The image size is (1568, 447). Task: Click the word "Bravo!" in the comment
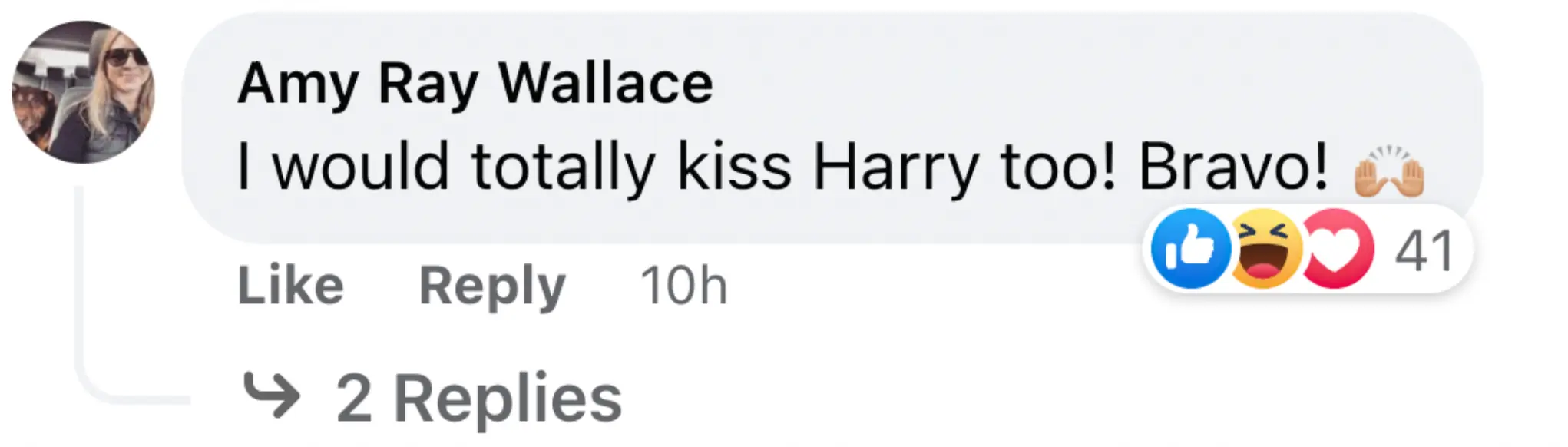[x=1233, y=167]
